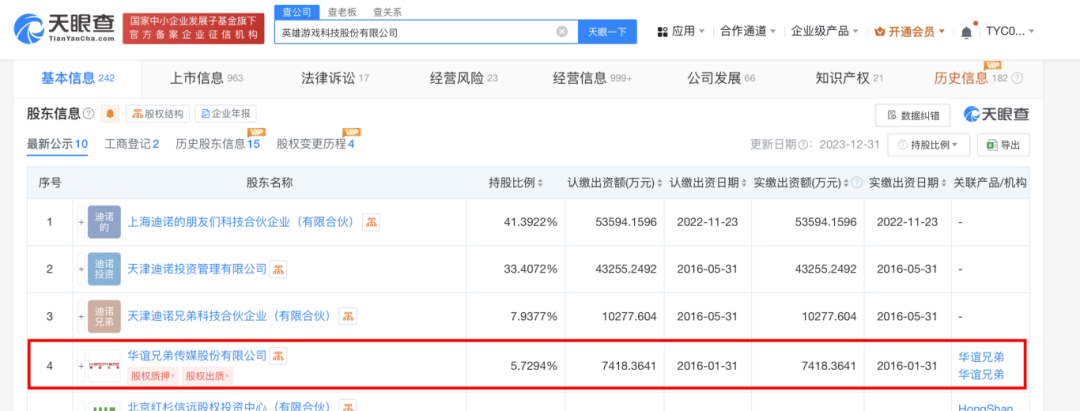Image resolution: width=1080 pixels, height=411 pixels.
Task: Expand row for 天津迪诺兄弟科技合伙企业
Action: point(81,317)
